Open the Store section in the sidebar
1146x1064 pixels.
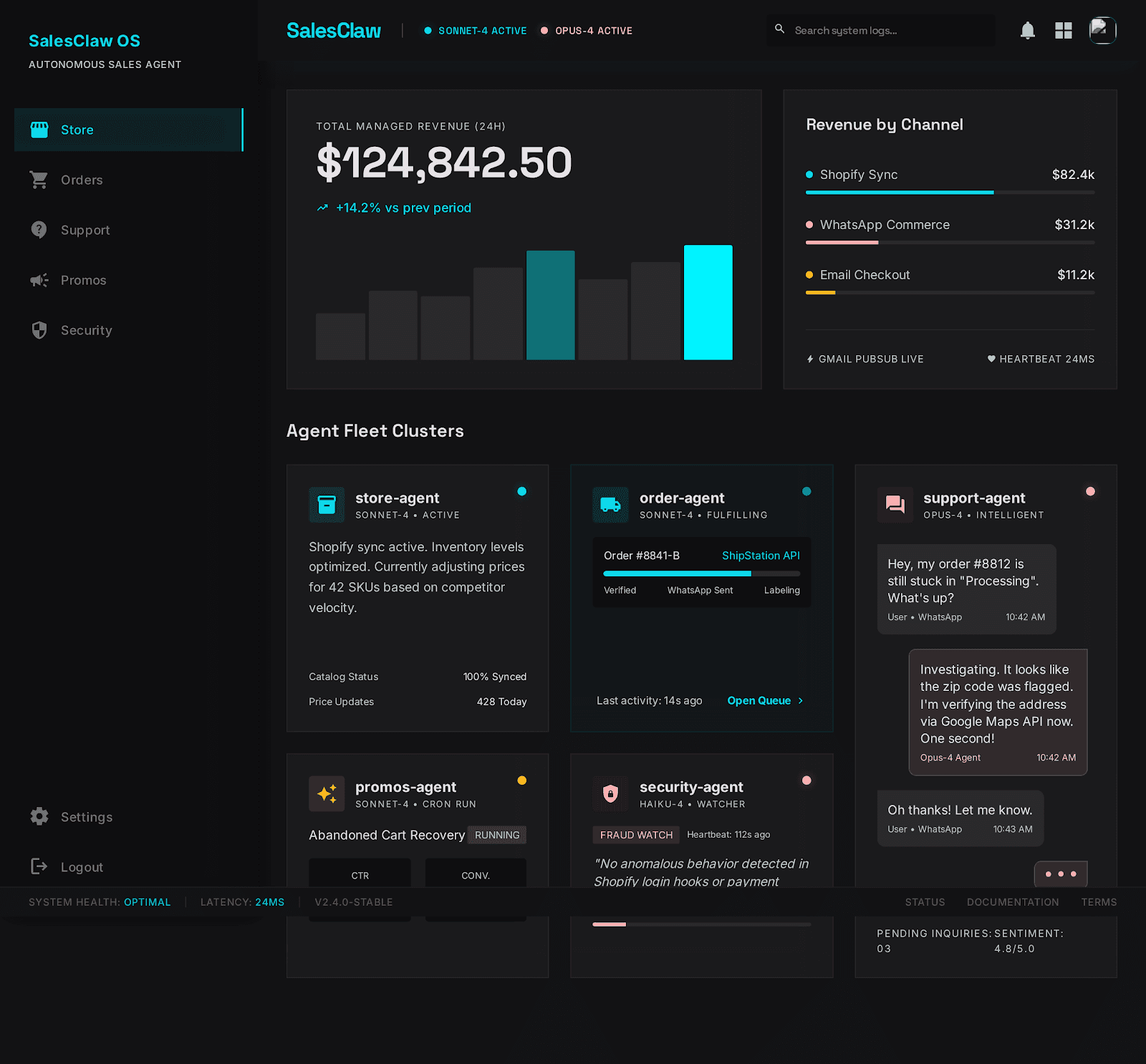[76, 130]
